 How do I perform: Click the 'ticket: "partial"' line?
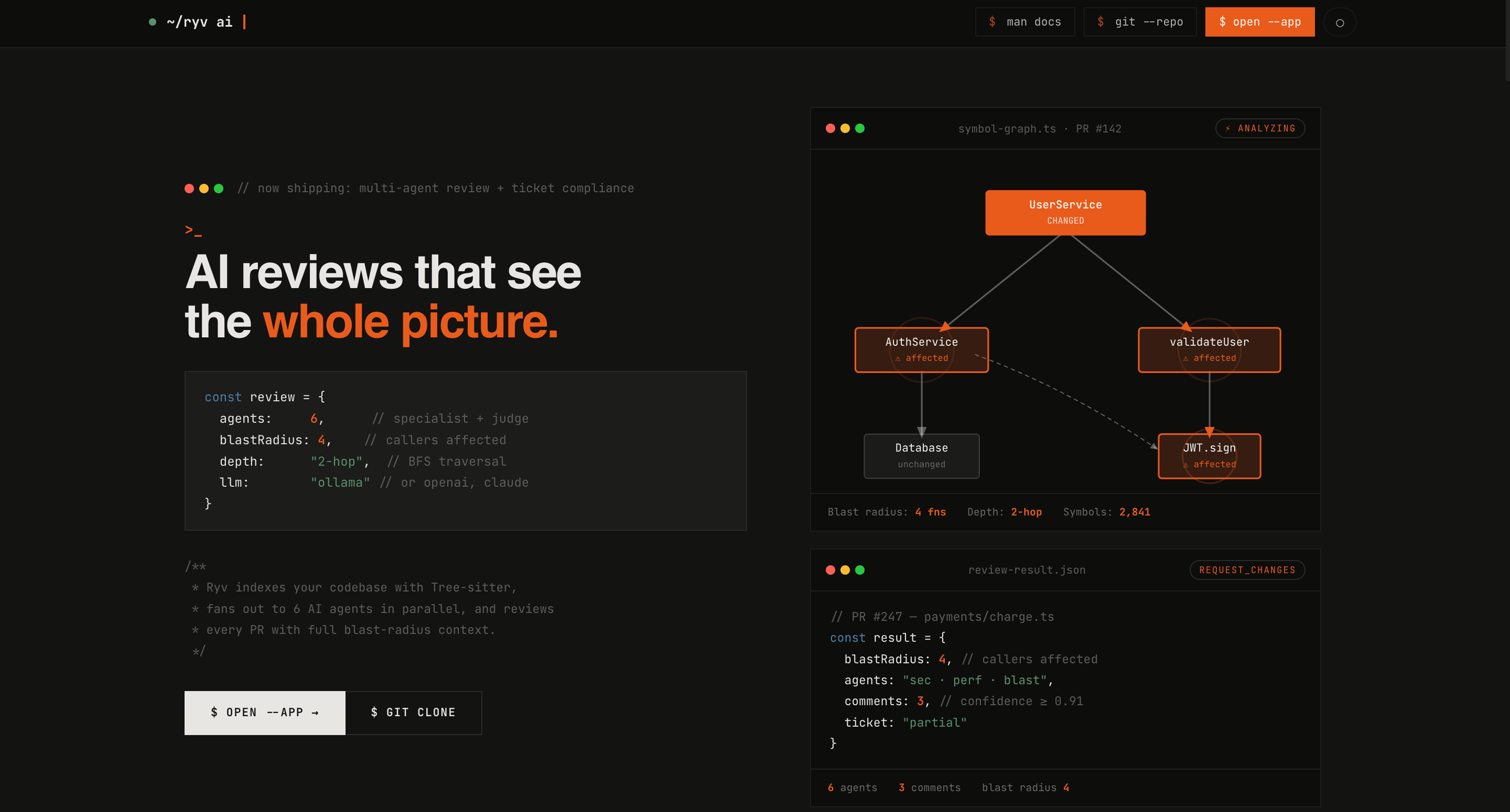(905, 723)
